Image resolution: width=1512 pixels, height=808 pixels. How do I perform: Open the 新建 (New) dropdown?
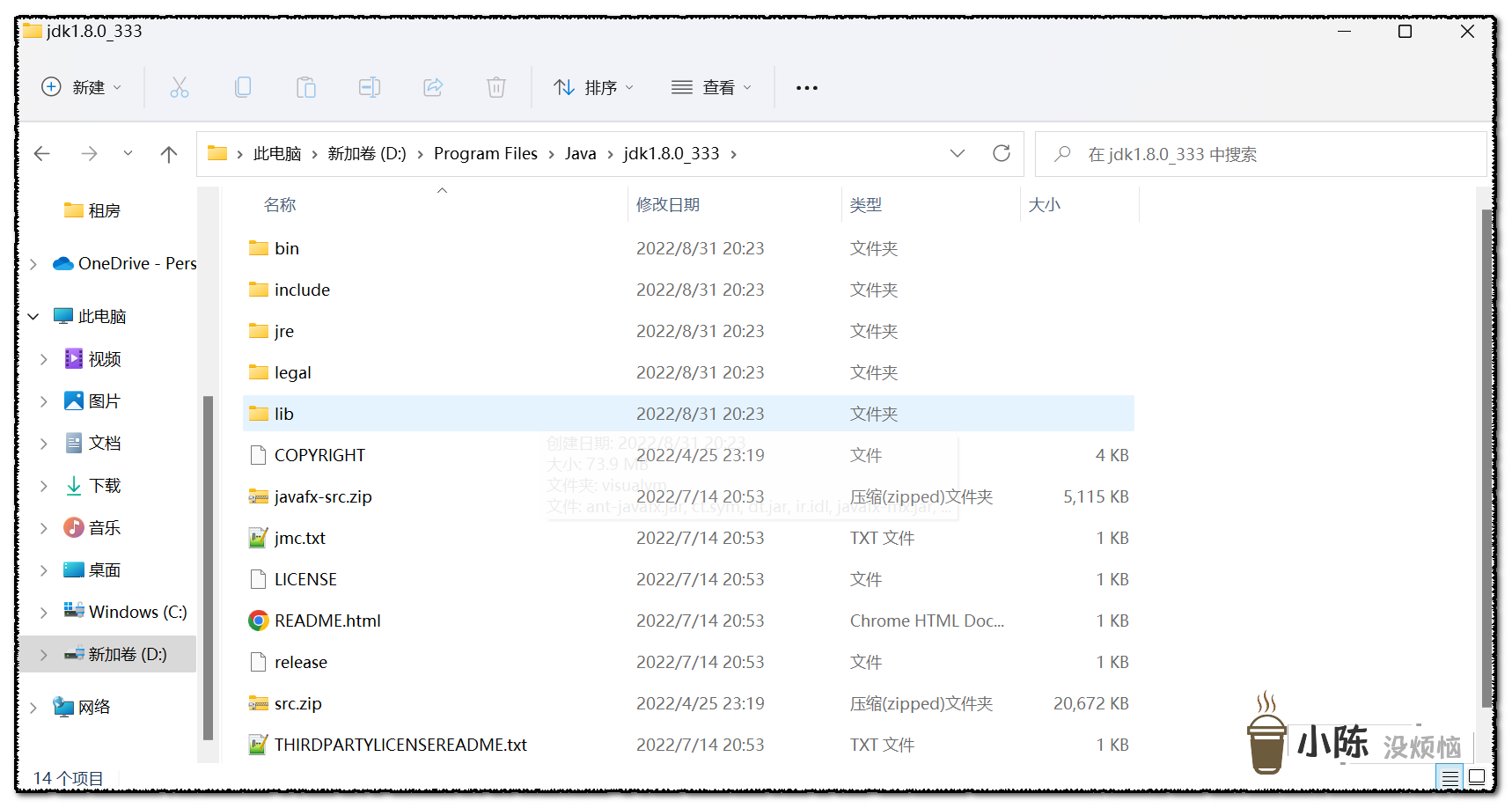pyautogui.click(x=81, y=87)
